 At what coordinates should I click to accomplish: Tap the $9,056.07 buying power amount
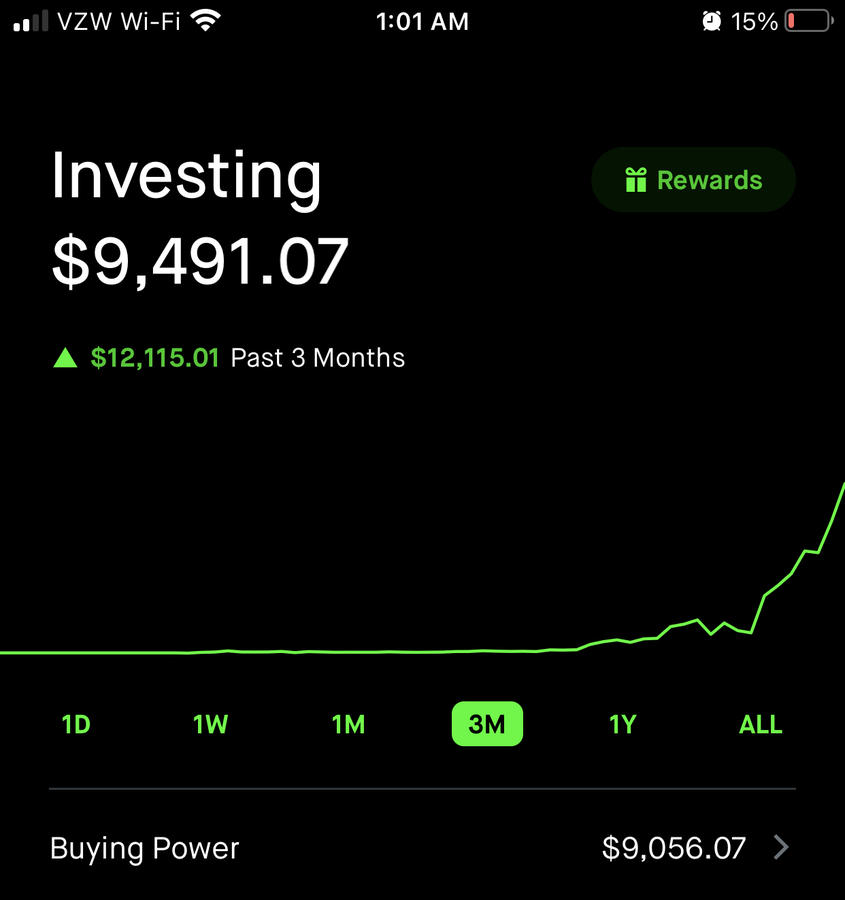[673, 848]
